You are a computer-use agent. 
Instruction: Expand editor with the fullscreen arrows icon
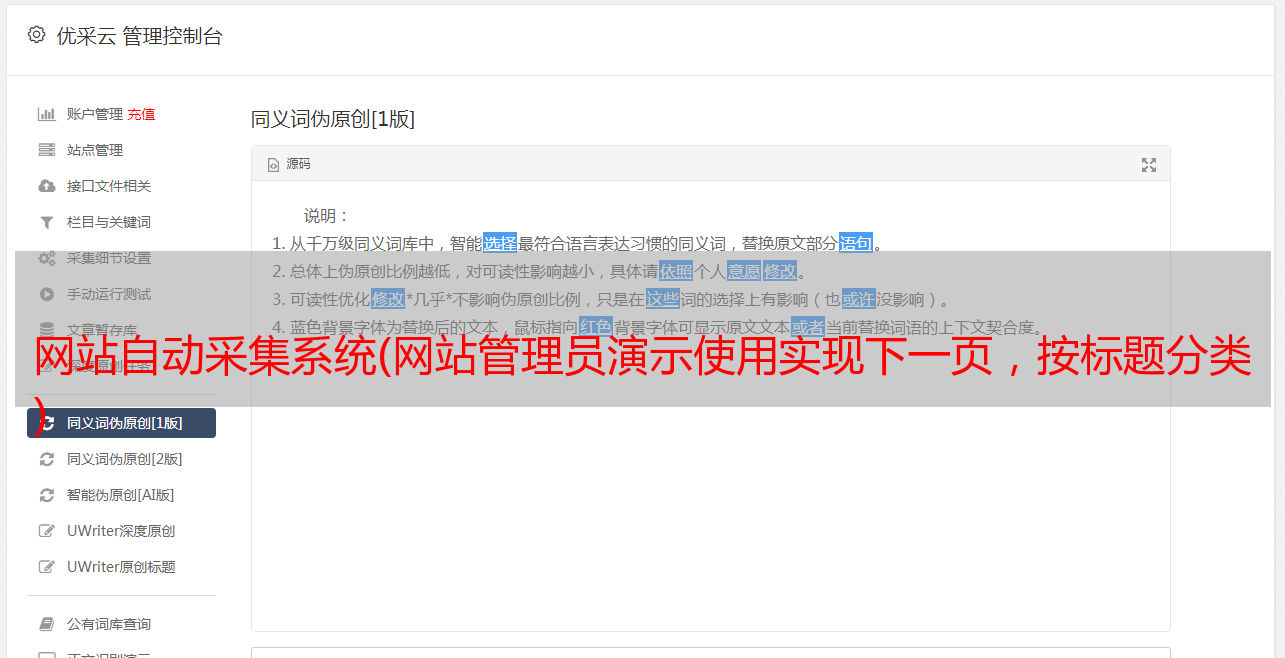point(1149,165)
